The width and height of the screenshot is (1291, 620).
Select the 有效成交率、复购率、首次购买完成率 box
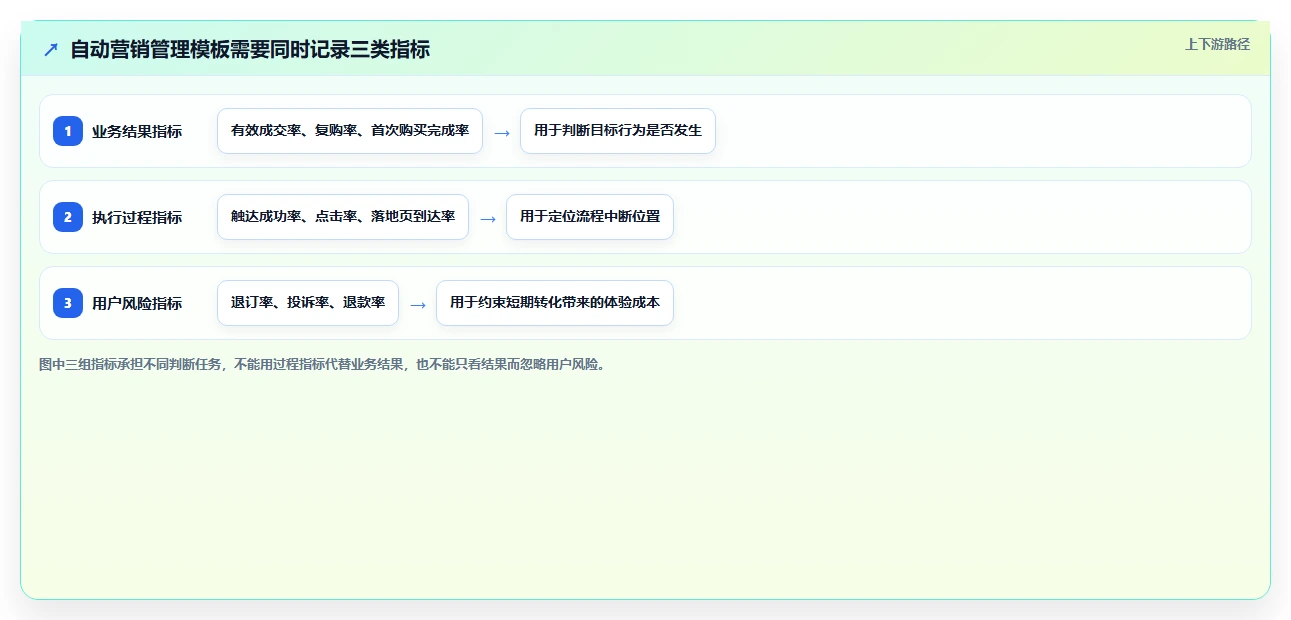[350, 131]
